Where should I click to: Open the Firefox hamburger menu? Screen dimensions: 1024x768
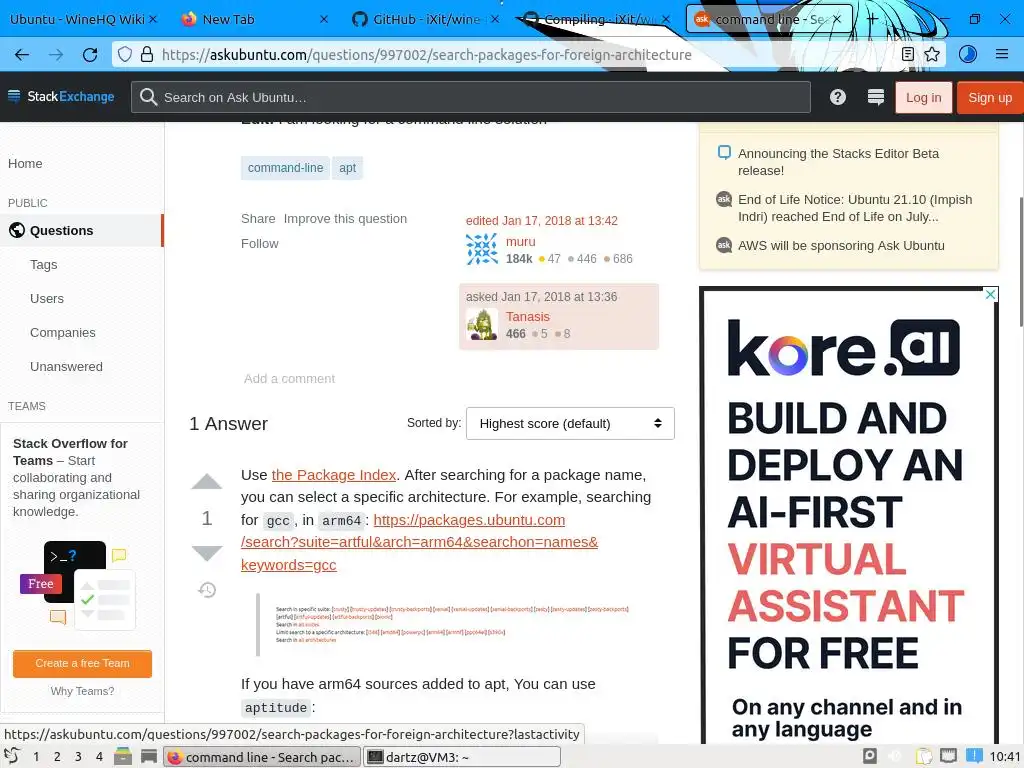tap(1002, 54)
